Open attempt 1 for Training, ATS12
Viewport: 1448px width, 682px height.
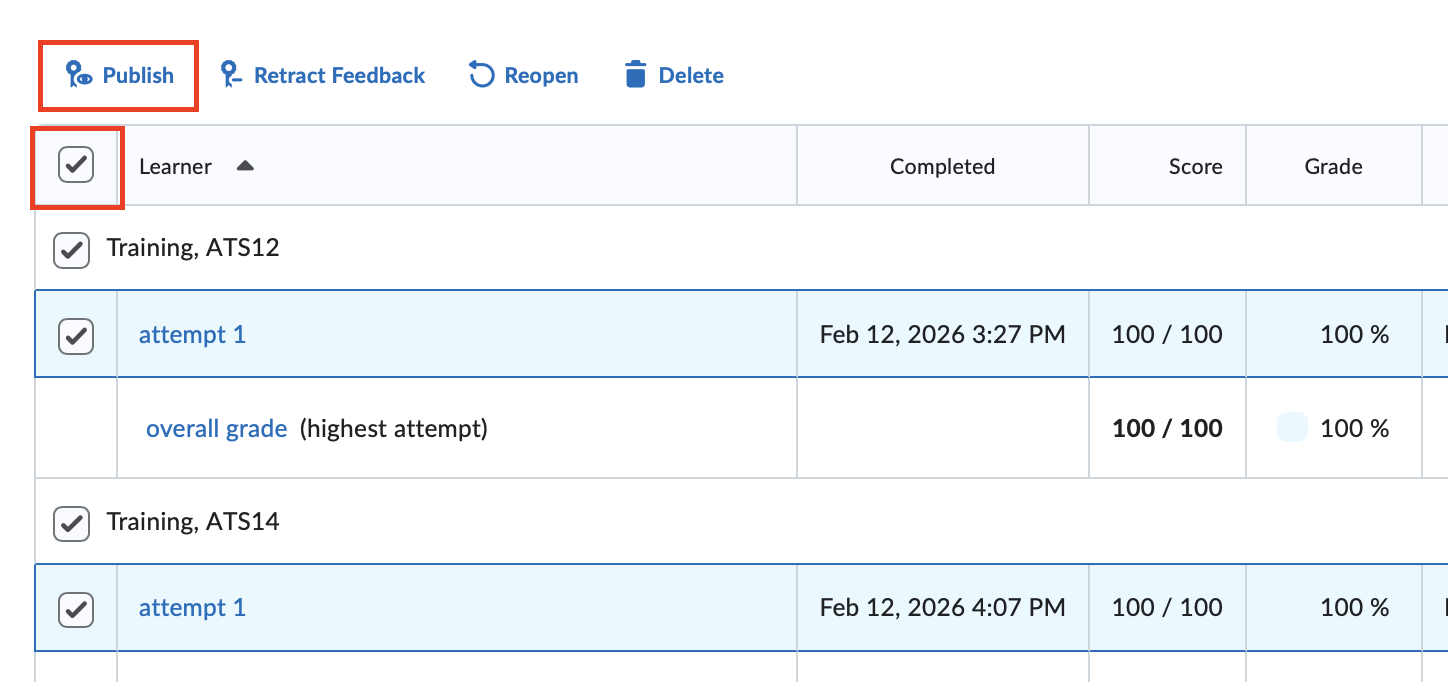(x=192, y=334)
